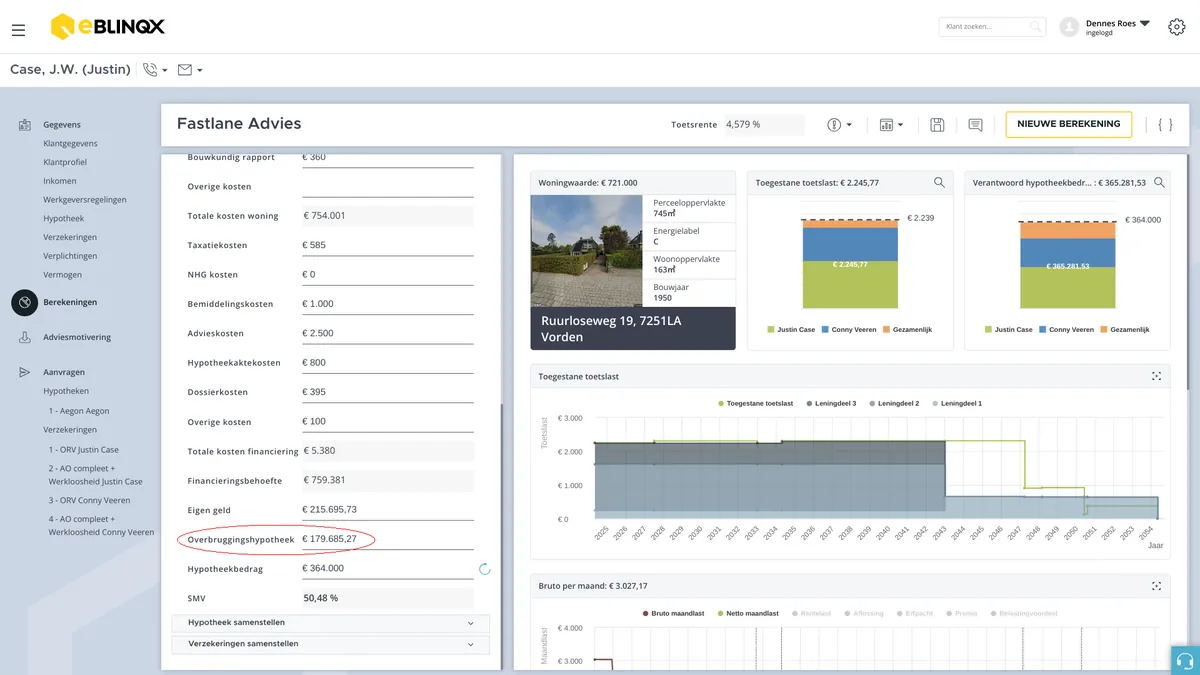Image resolution: width=1200 pixels, height=675 pixels.
Task: Open Klantprofiel in the sidebar
Action: point(65,162)
